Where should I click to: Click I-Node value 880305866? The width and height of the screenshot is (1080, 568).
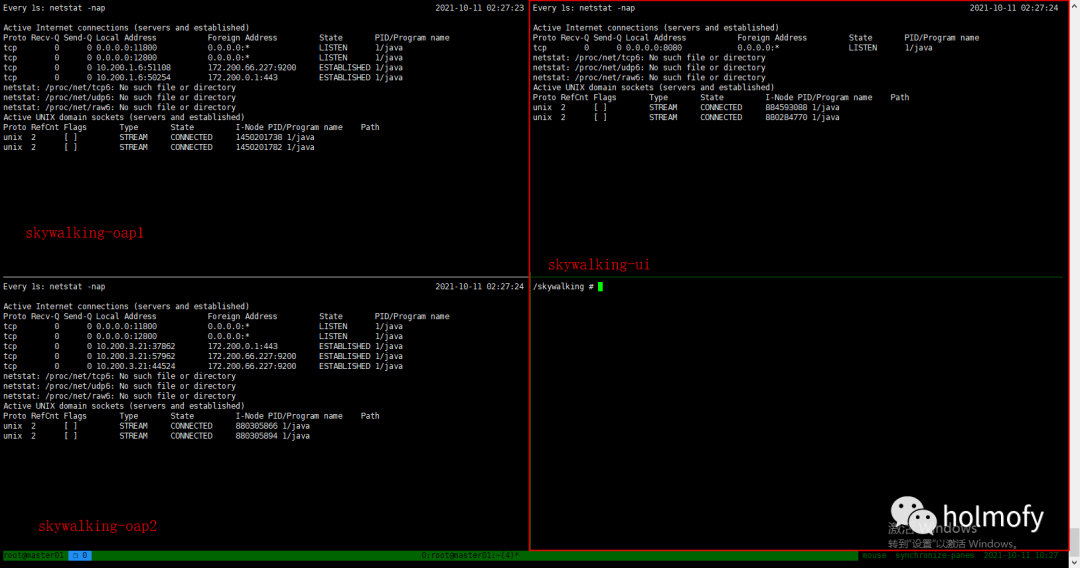click(256, 426)
